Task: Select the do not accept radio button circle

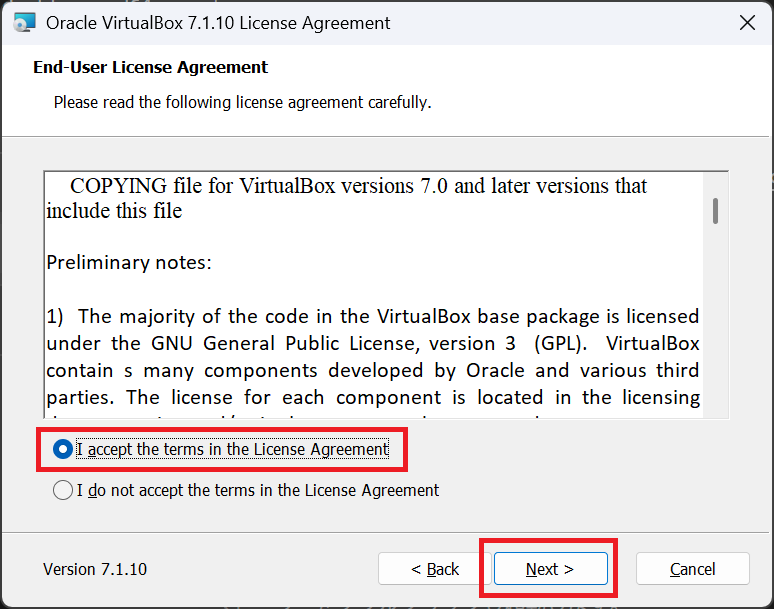Action: (x=62, y=490)
